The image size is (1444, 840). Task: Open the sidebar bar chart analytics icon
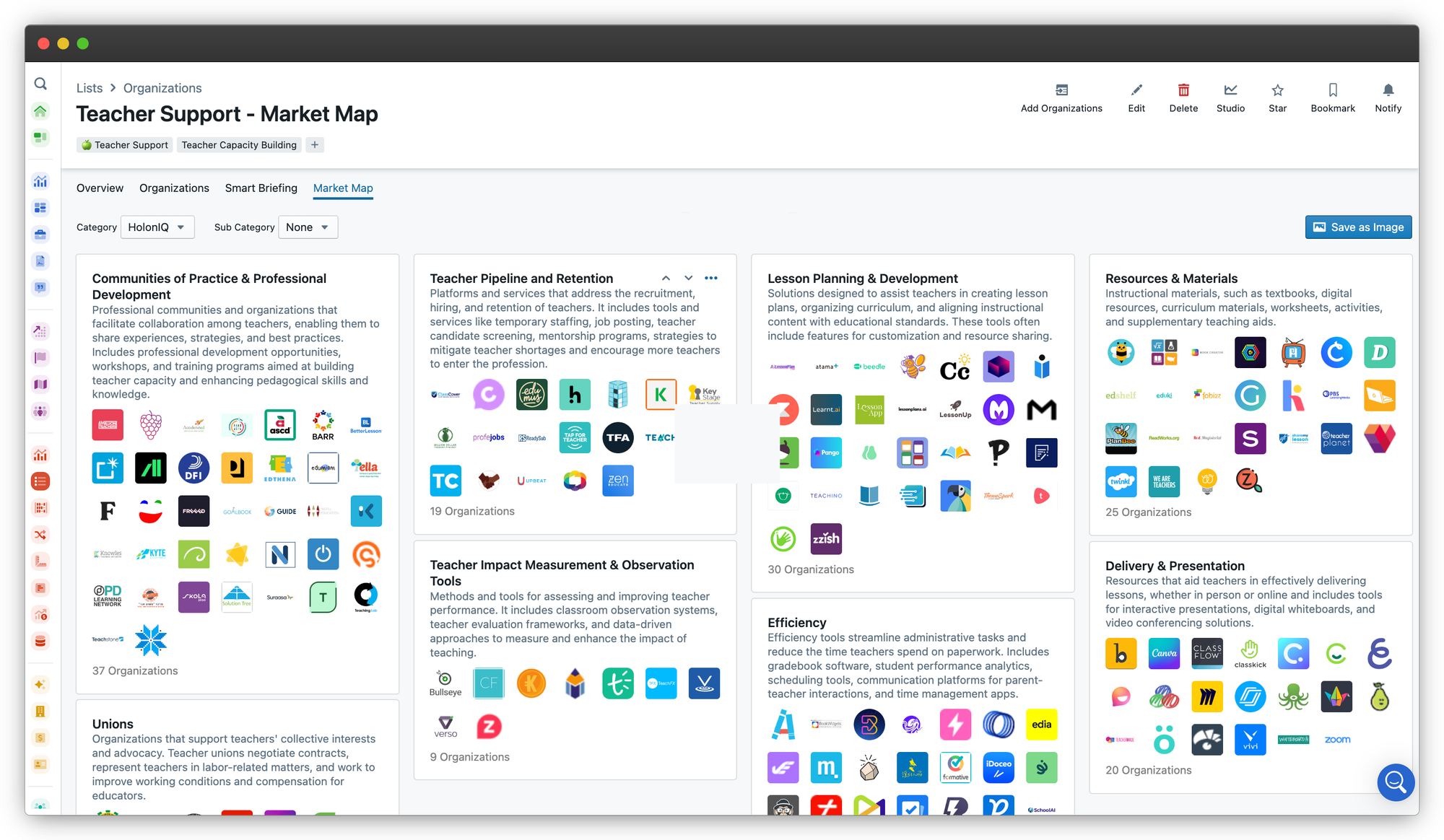40,181
